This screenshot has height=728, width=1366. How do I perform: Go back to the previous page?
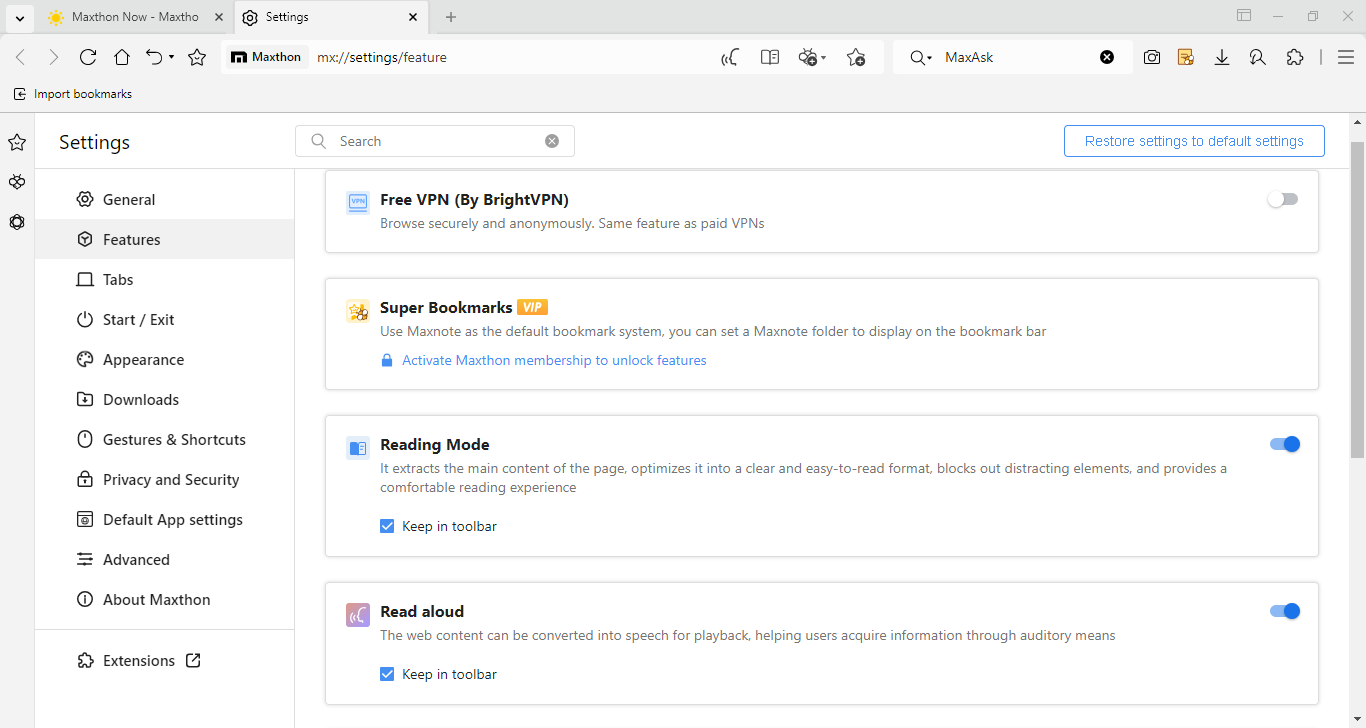21,57
